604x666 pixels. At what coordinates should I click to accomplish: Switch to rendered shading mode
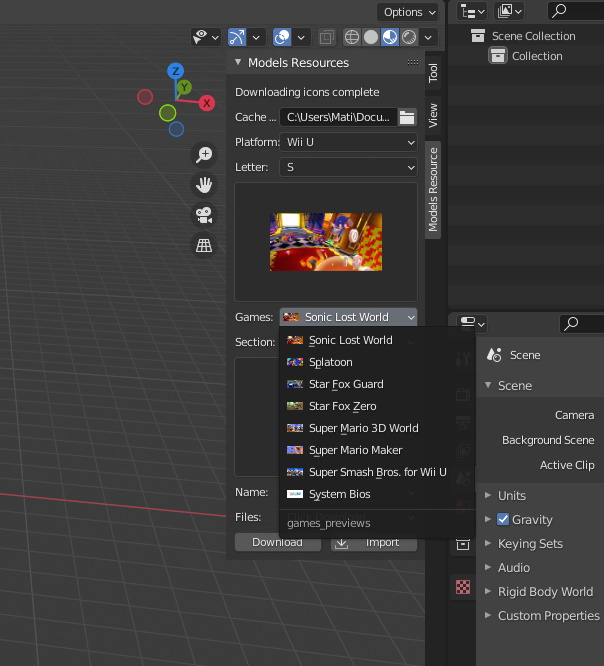point(409,37)
